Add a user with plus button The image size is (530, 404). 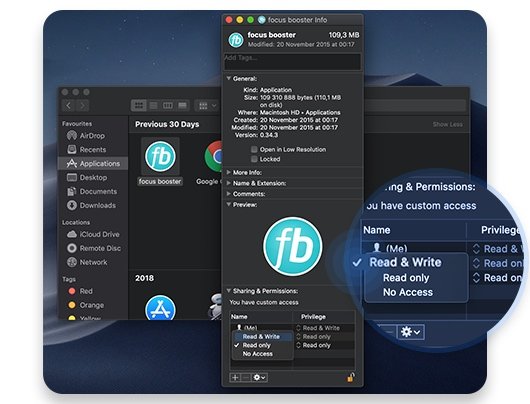[x=235, y=377]
